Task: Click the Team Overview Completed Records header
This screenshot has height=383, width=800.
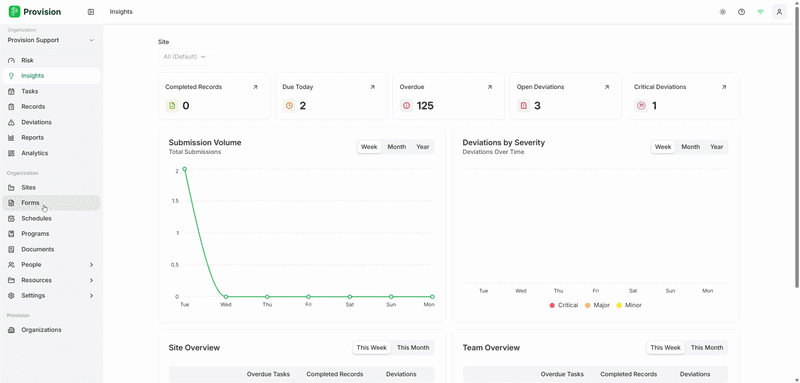Action: click(x=629, y=374)
